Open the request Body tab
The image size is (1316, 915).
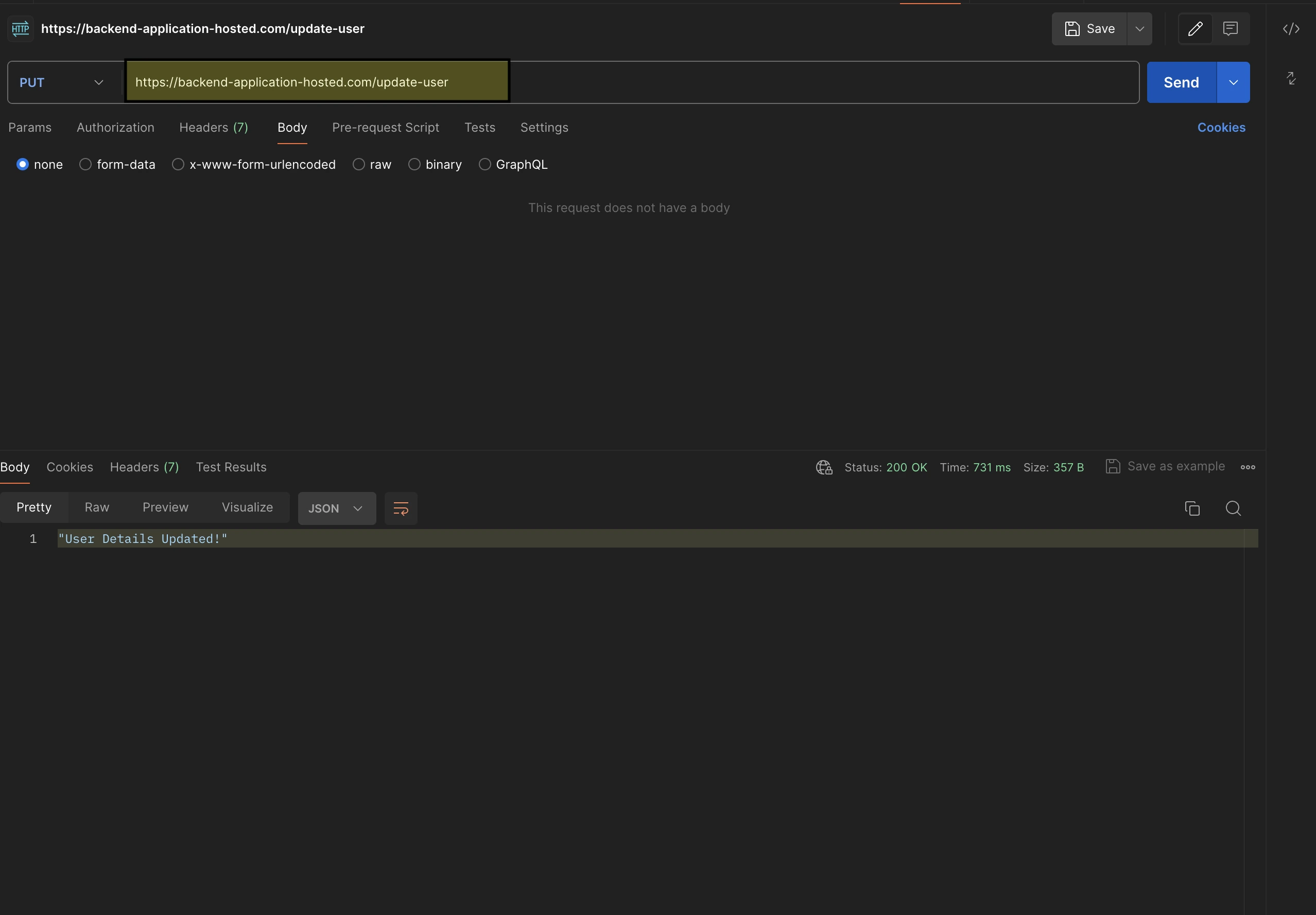(292, 128)
